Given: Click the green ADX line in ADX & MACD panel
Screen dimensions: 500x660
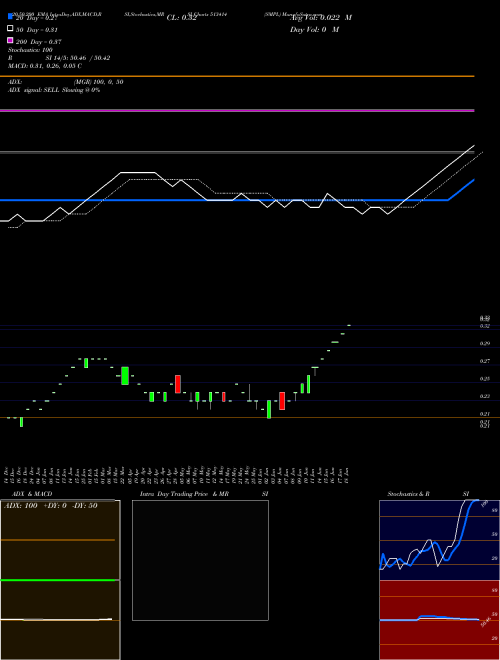Looking at the screenshot, I should 58,580.
